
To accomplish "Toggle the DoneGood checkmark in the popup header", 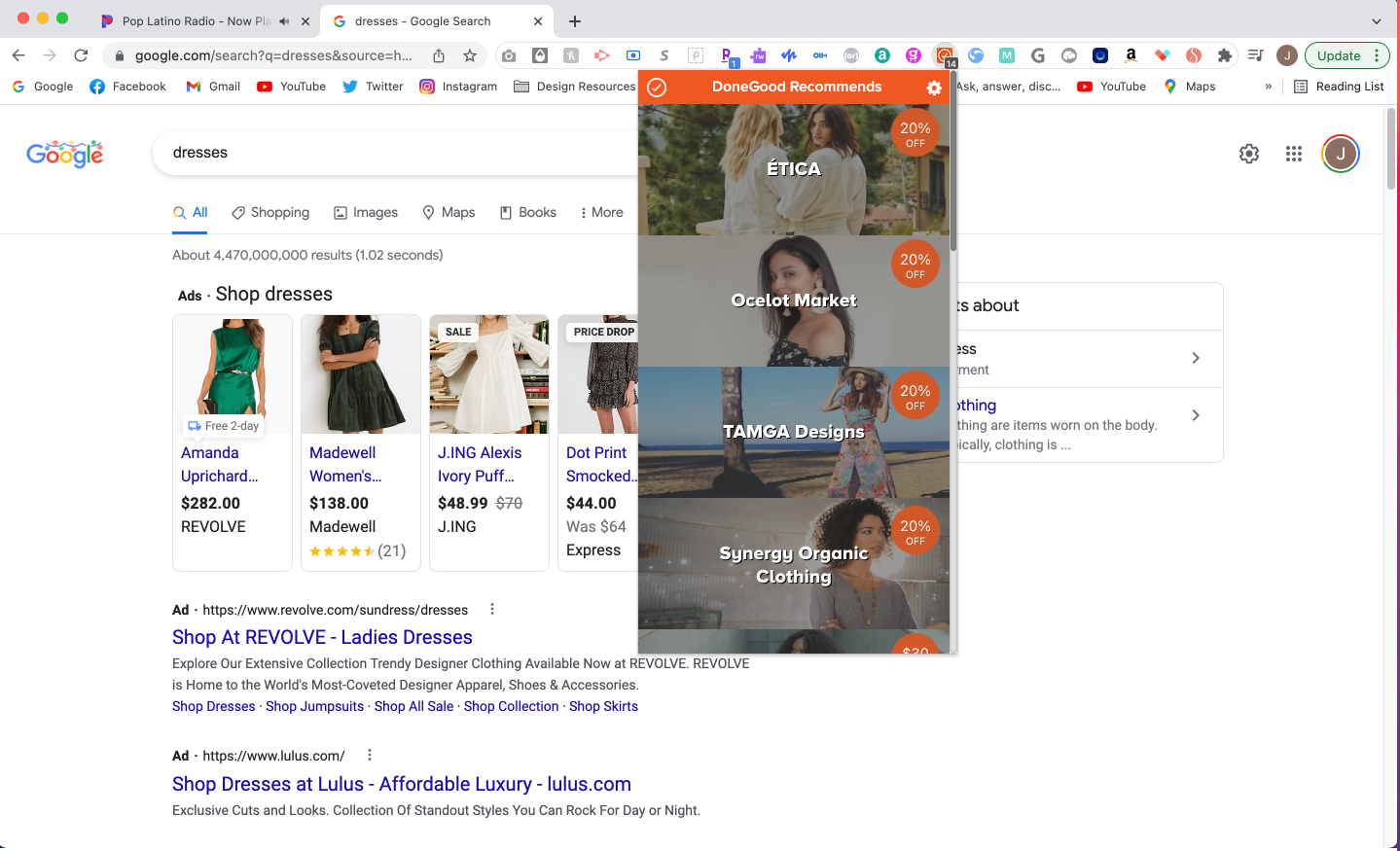I will 657,87.
